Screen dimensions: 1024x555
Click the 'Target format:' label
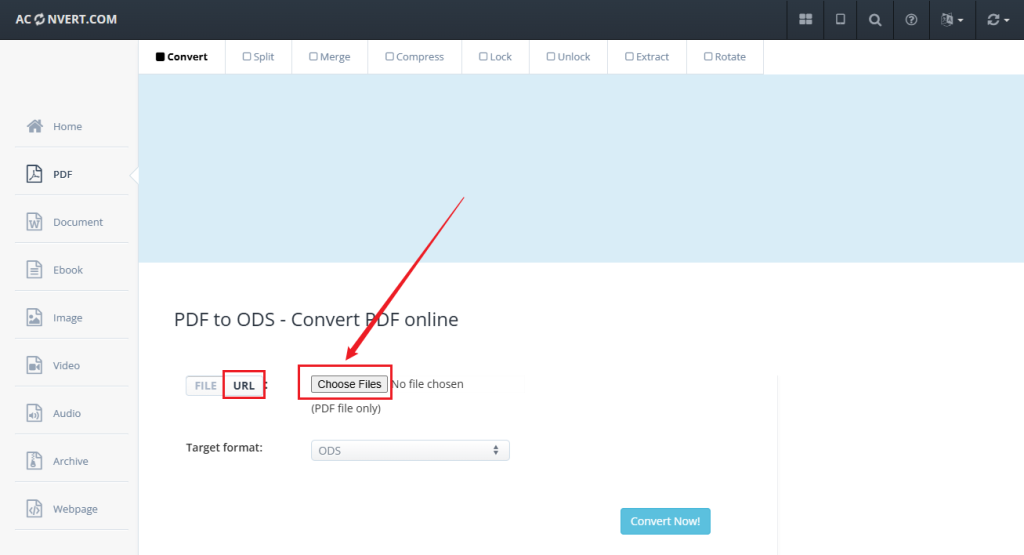[224, 447]
